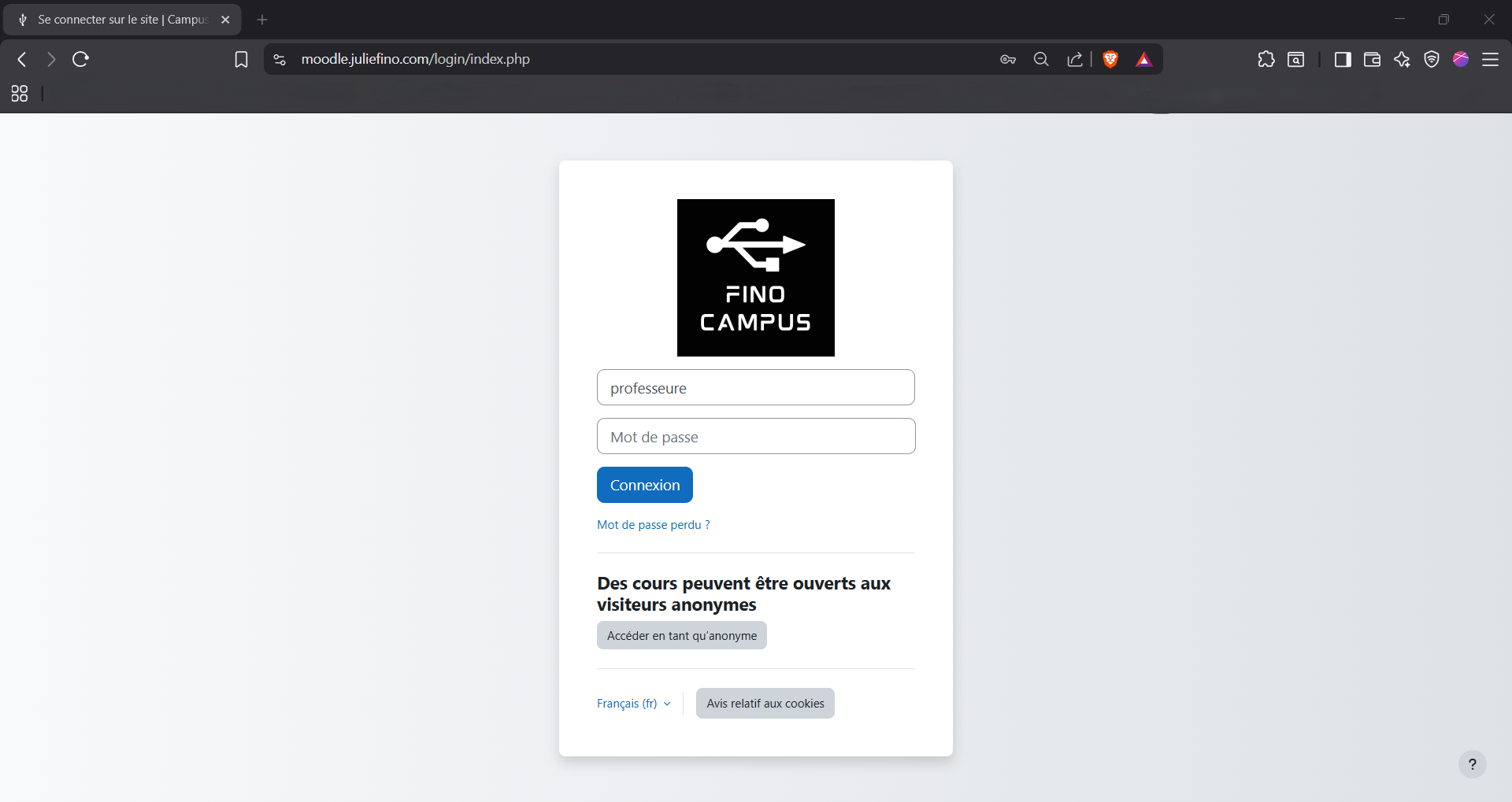Image resolution: width=1512 pixels, height=802 pixels.
Task: Click the zoom out magnifier icon
Action: click(1041, 59)
